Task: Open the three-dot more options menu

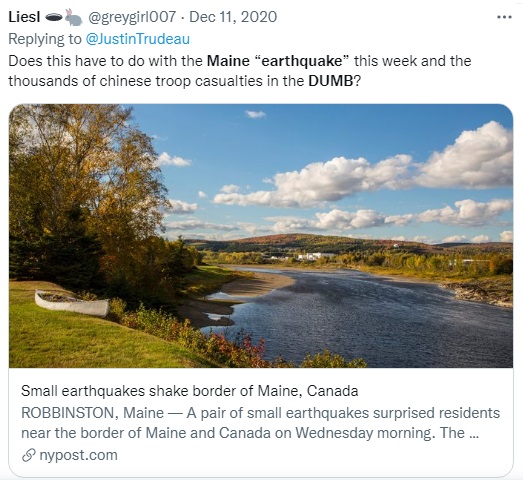Action: [504, 17]
